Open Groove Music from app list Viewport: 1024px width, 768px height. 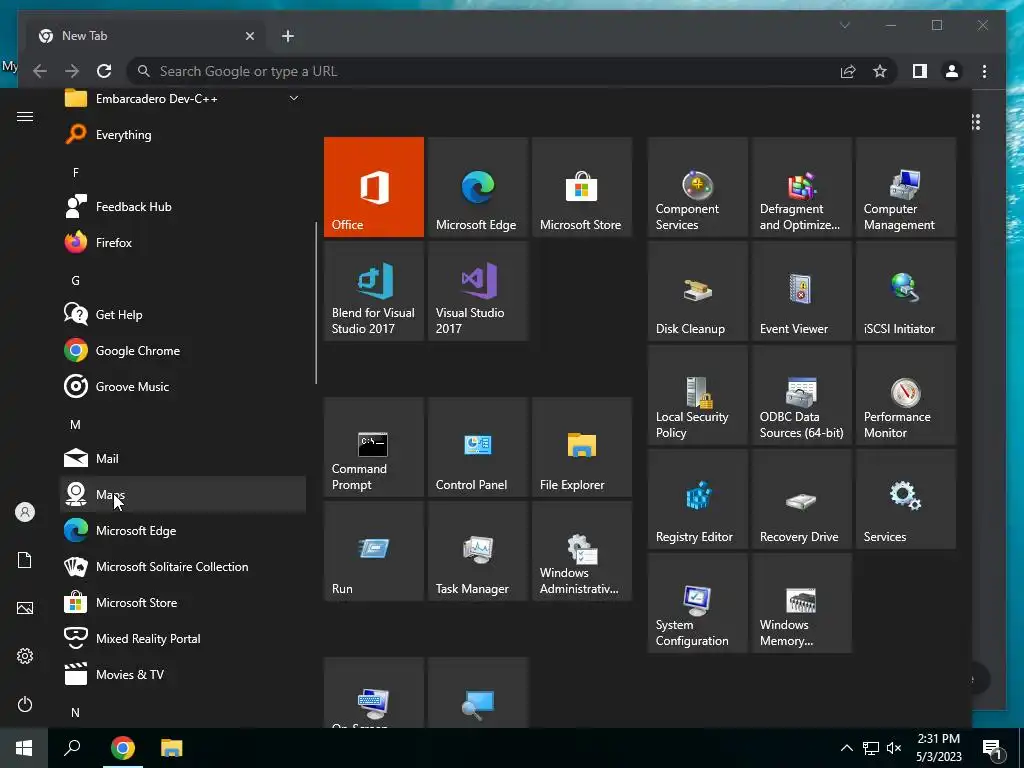click(183, 387)
